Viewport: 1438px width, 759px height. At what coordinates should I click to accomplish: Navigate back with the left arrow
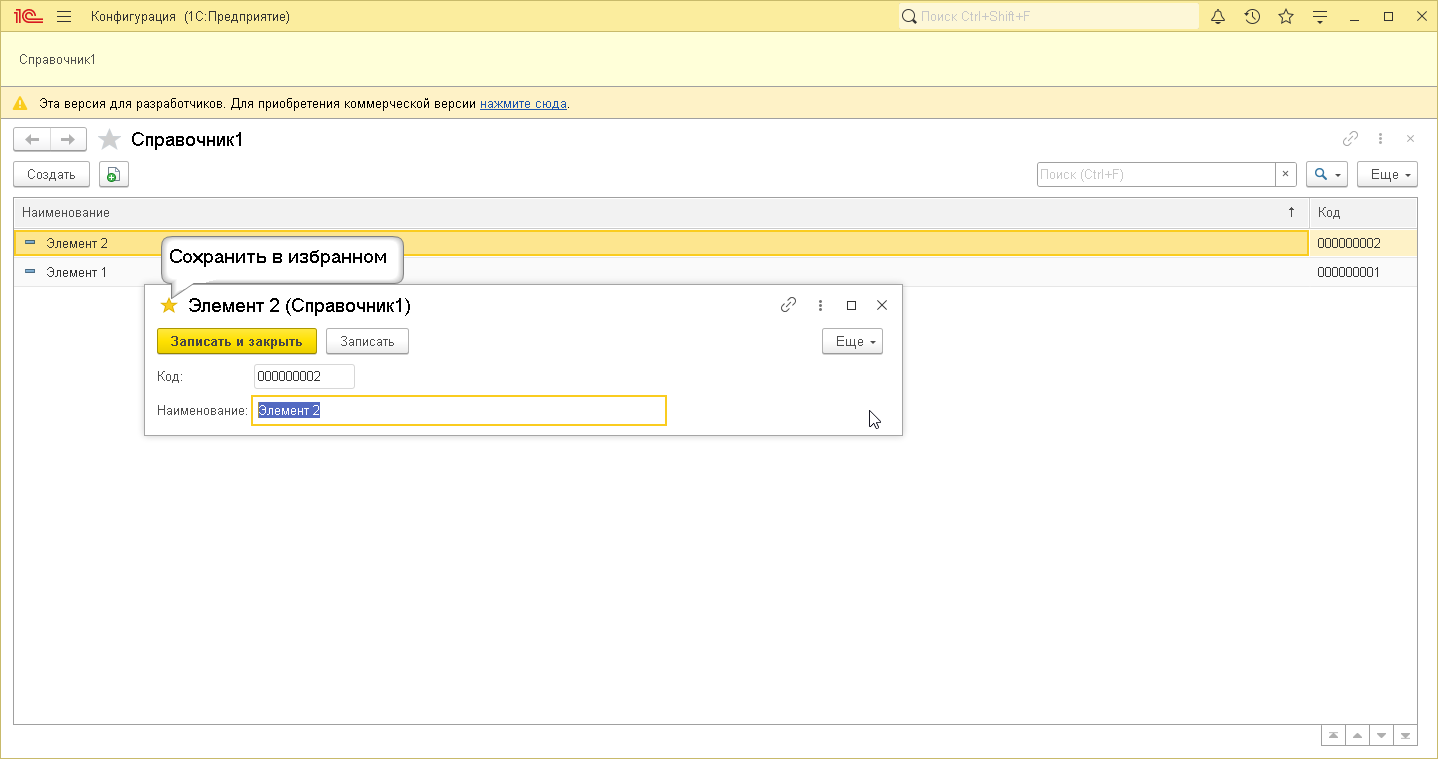click(32, 140)
